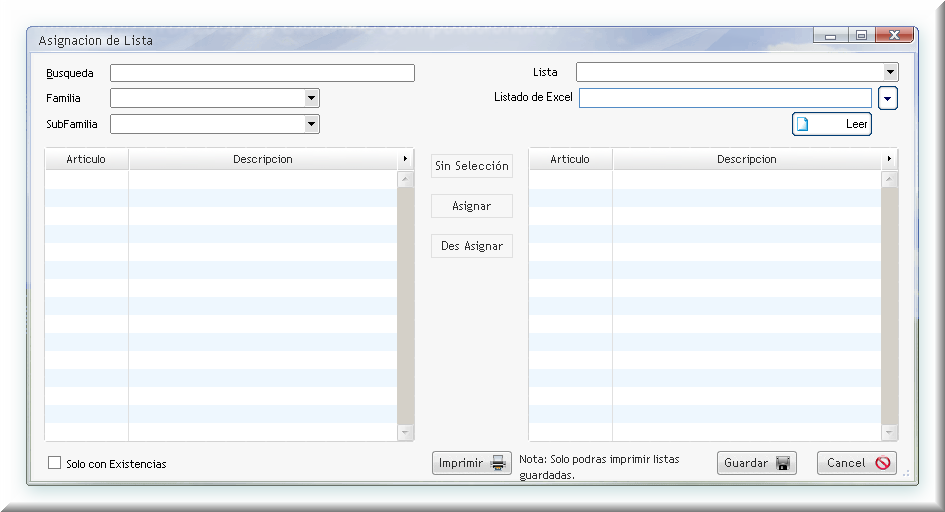
Task: Expand the SubFamilia dropdown
Action: click(312, 124)
